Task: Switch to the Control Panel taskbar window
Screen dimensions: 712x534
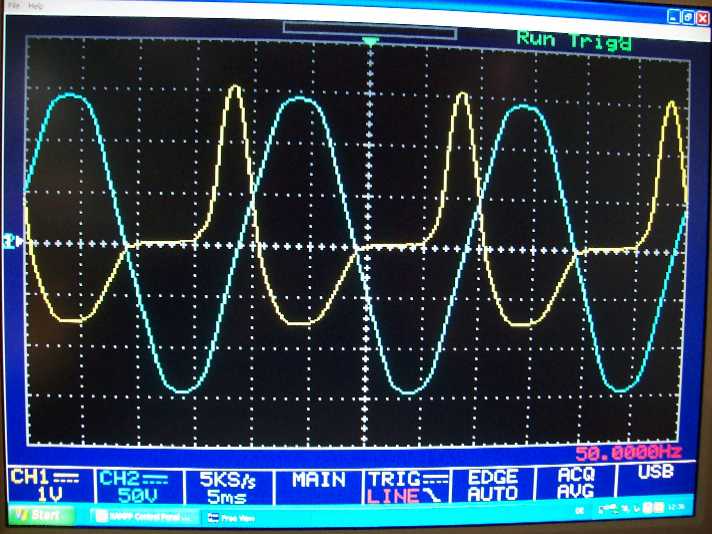Action: (143, 517)
